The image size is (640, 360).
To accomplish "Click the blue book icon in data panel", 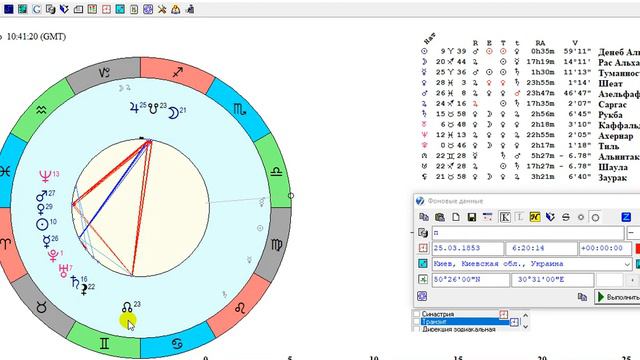I will coord(550,217).
